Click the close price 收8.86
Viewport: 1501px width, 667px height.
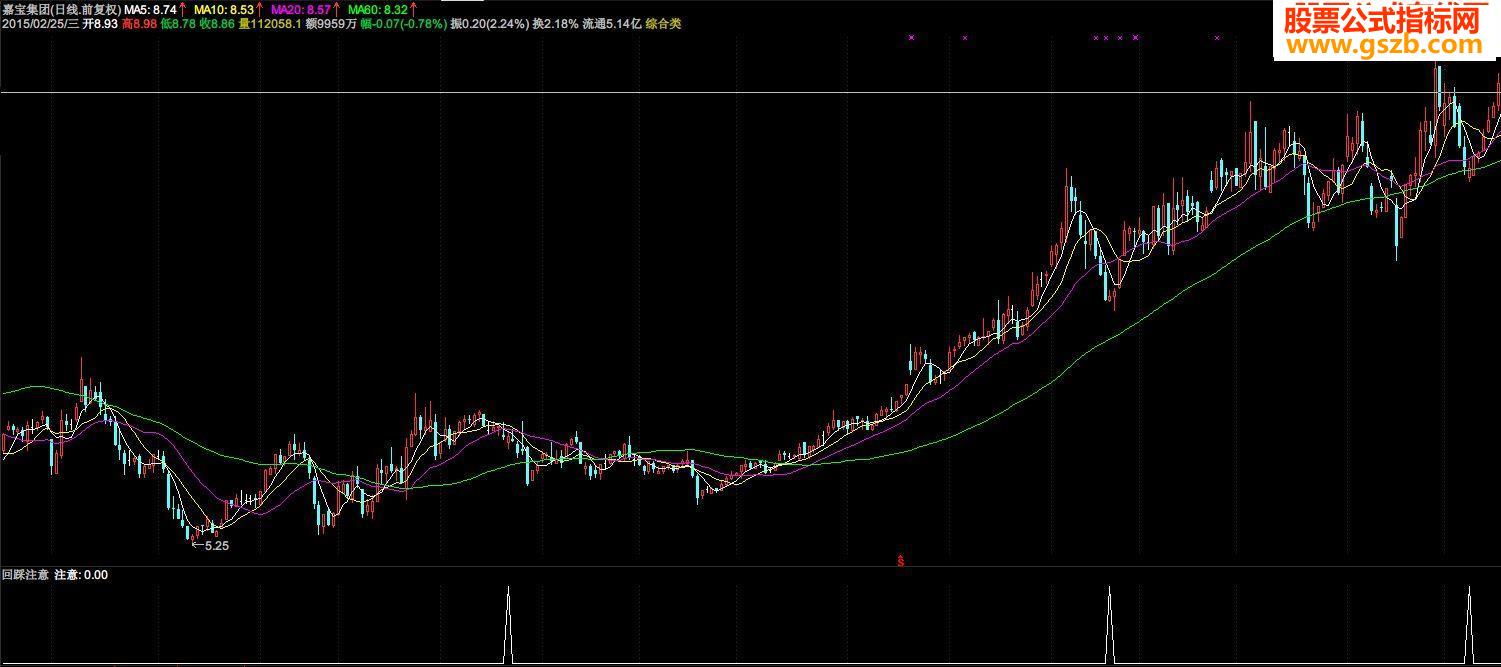217,23
